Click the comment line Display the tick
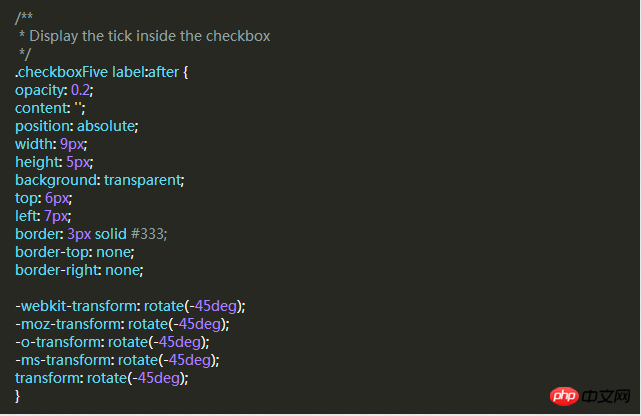641x416 pixels. click(145, 36)
